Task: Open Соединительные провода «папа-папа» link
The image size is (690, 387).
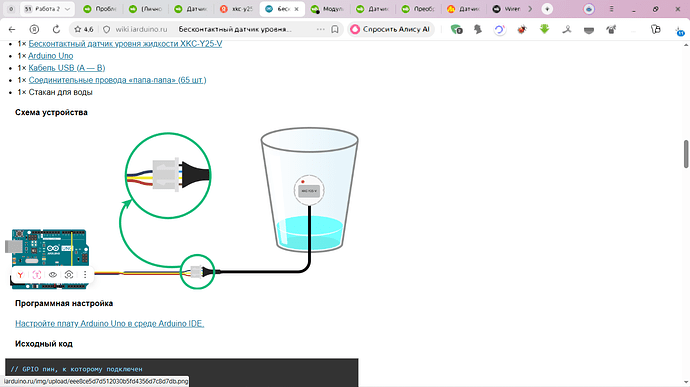Action: click(117, 80)
